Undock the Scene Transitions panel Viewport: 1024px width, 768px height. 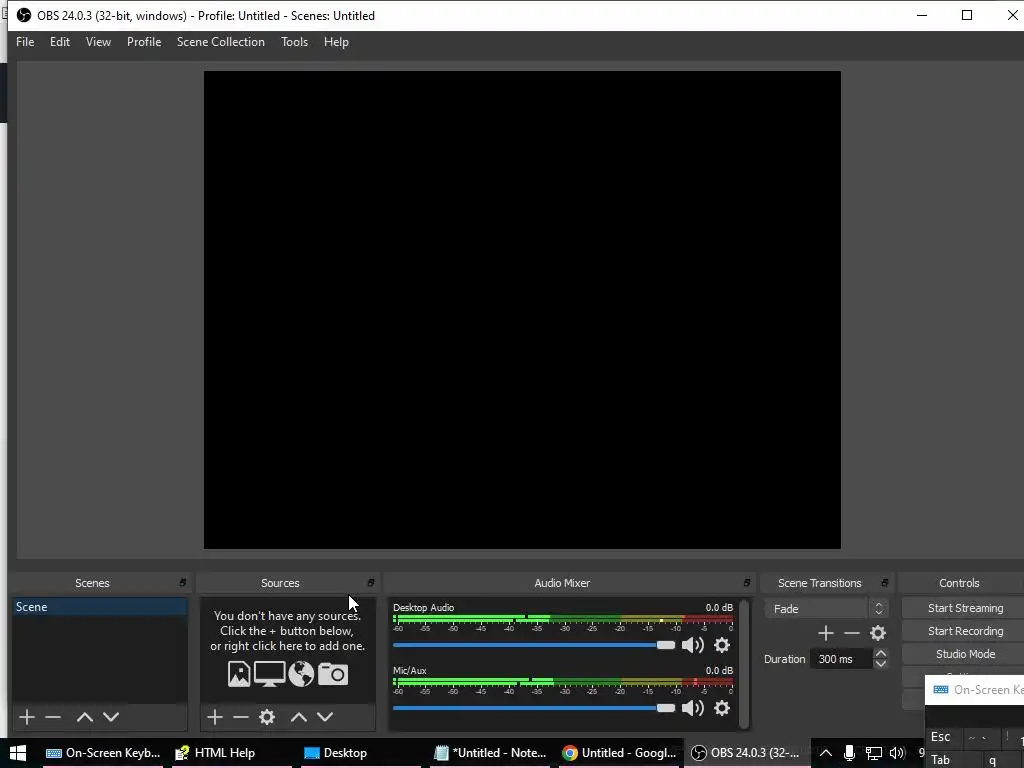coord(884,583)
